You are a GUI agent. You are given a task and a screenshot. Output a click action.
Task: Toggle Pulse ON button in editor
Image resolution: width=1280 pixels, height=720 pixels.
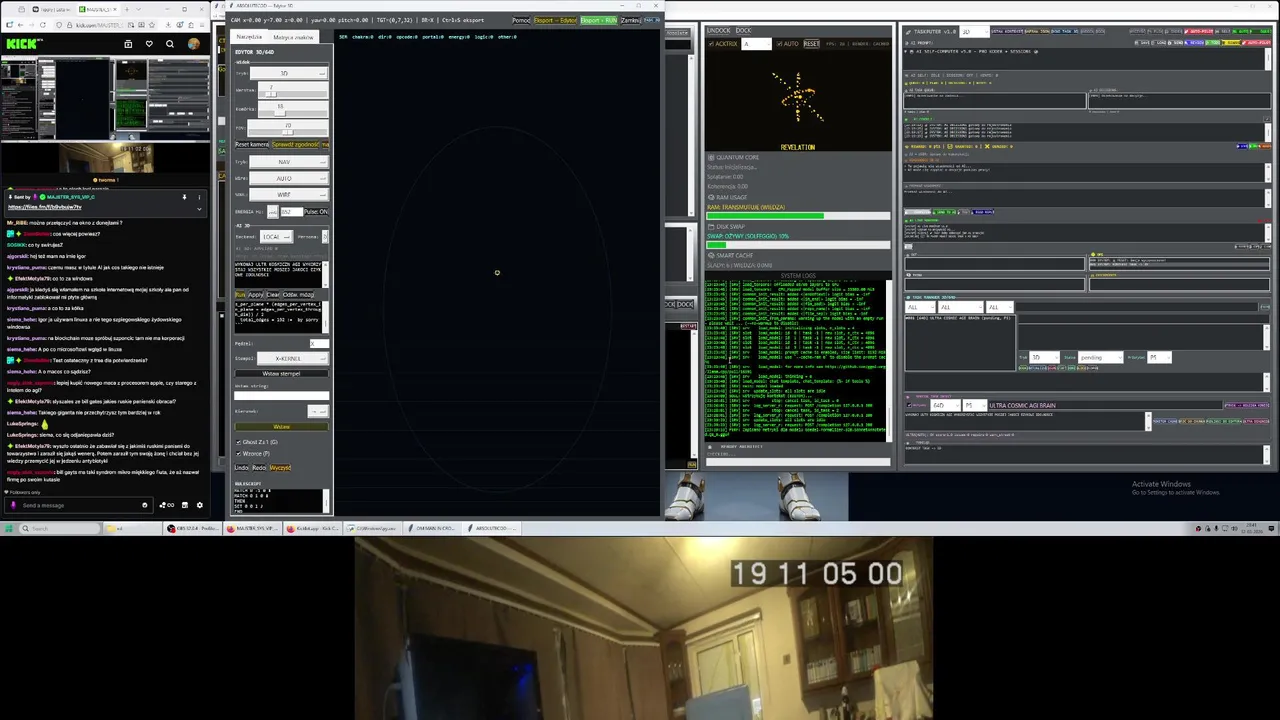[316, 212]
